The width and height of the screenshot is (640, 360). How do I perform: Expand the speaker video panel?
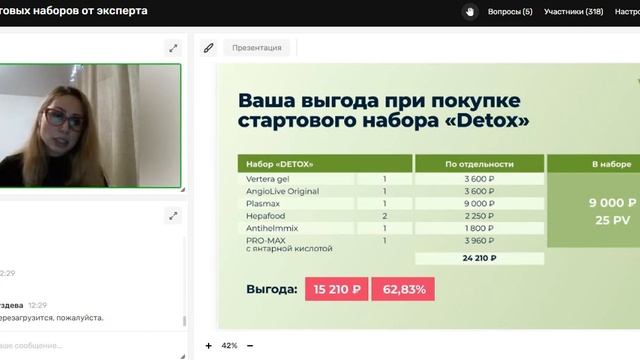coord(173,48)
